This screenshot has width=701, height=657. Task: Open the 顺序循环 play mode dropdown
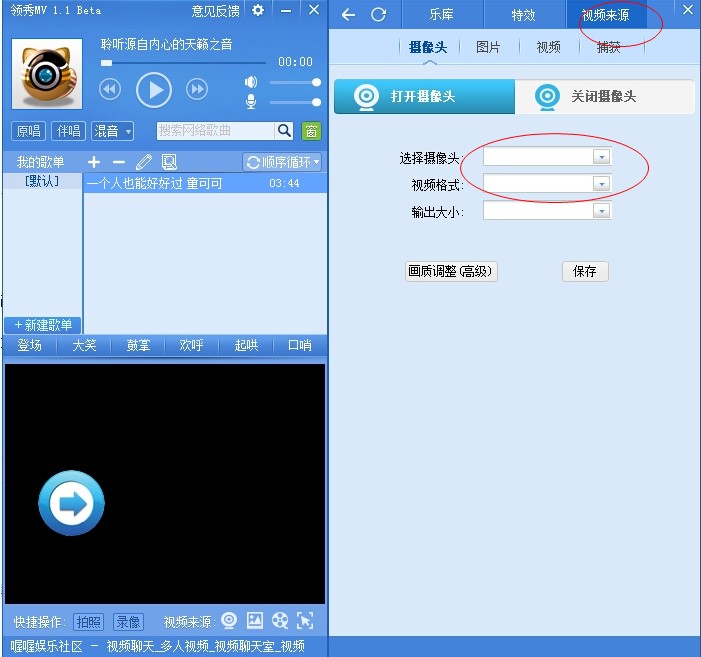(282, 162)
